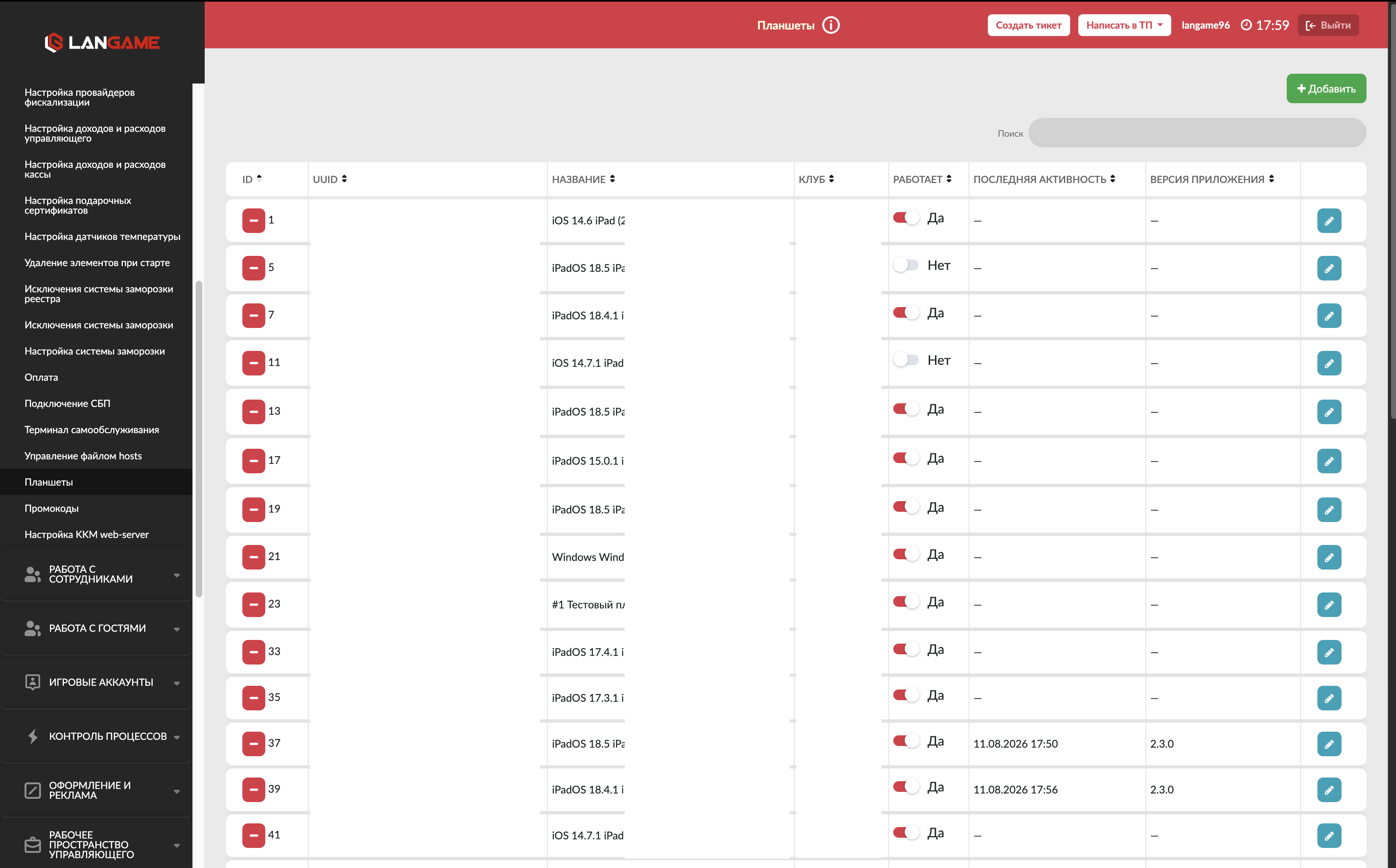
Task: Delete tablet row with ID 23
Action: point(253,604)
